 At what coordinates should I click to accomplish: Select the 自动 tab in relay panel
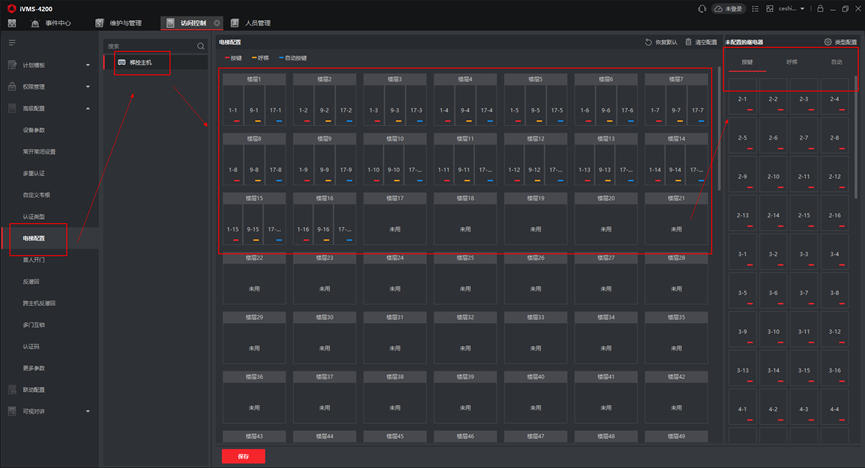click(836, 62)
